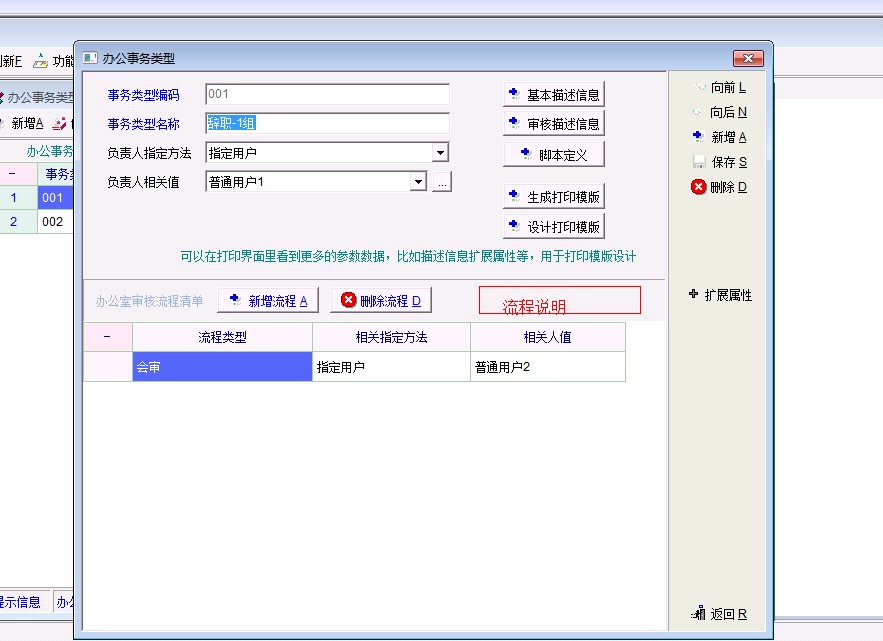This screenshot has width=883, height=641.
Task: Click 向后 N navigation icon
Action: click(x=699, y=113)
